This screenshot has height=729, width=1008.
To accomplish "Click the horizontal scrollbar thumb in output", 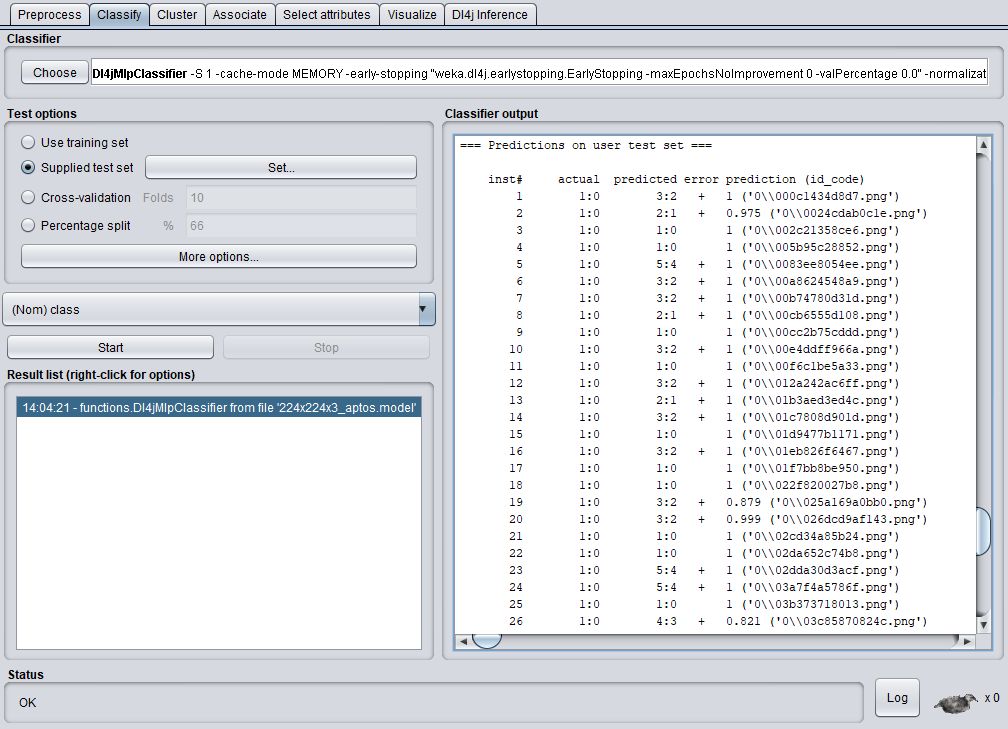I will click(487, 641).
